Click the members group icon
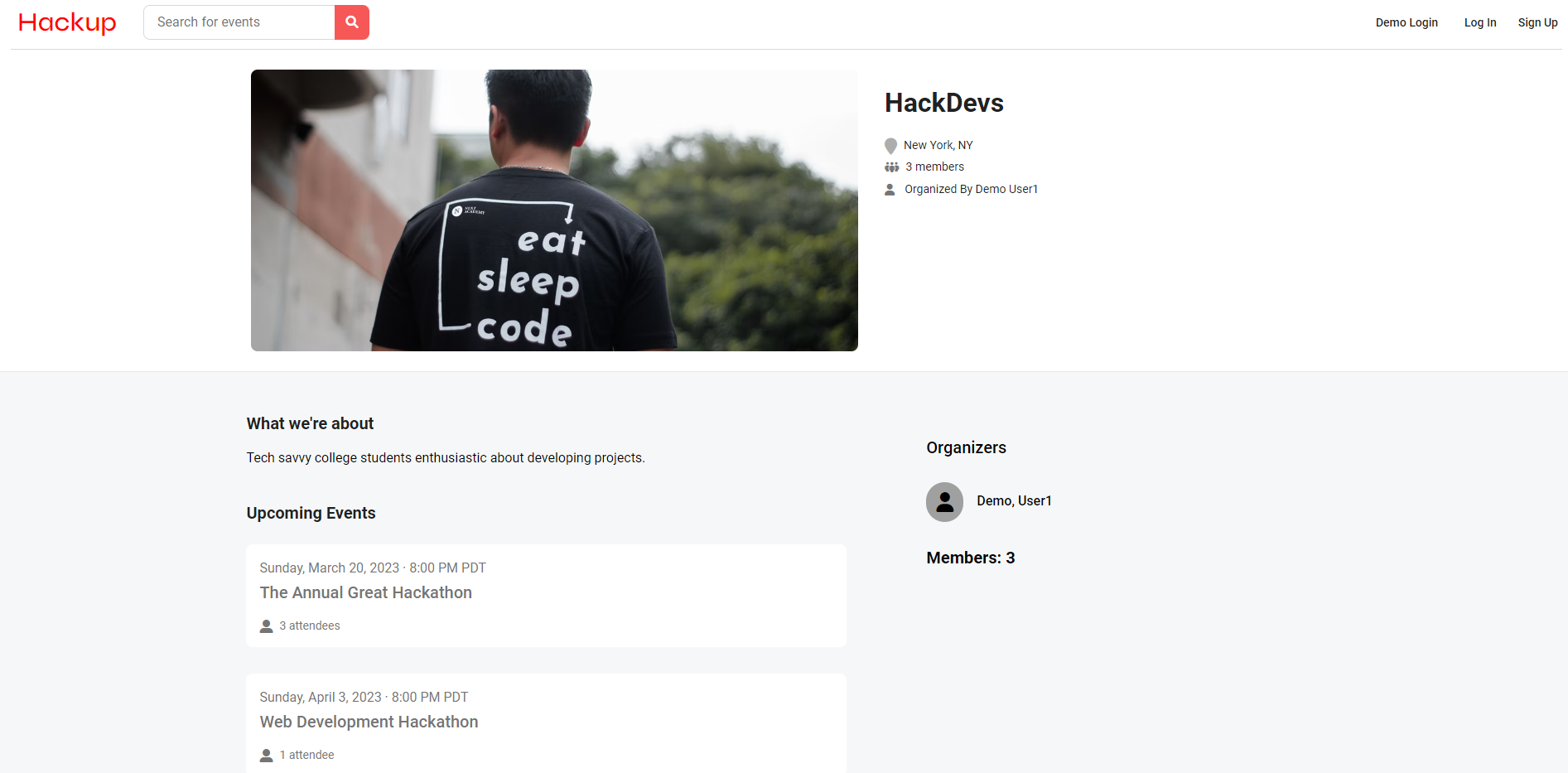1568x773 pixels. tap(891, 167)
